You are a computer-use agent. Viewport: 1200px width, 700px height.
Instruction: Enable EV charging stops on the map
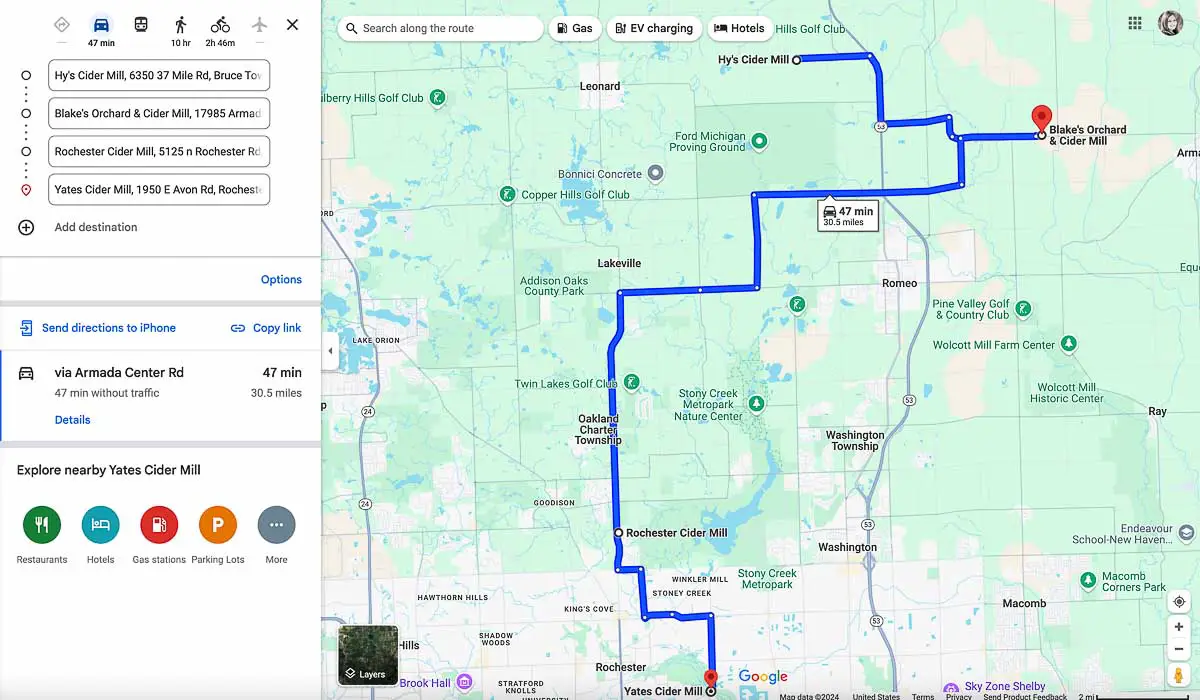654,28
